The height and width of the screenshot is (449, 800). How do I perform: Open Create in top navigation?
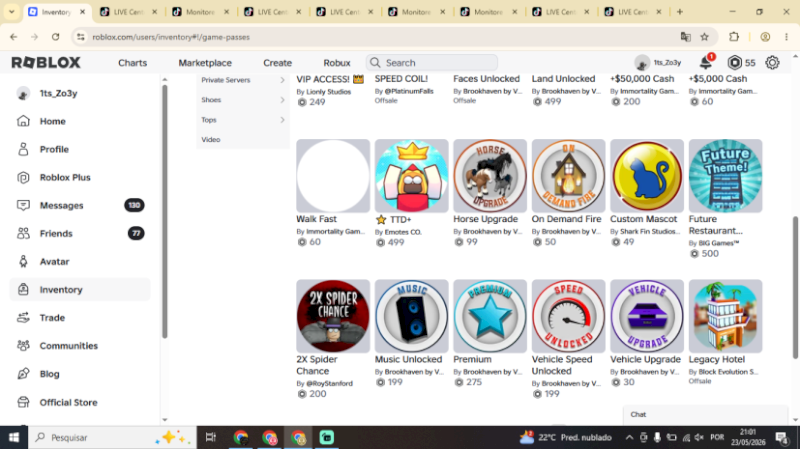point(278,63)
